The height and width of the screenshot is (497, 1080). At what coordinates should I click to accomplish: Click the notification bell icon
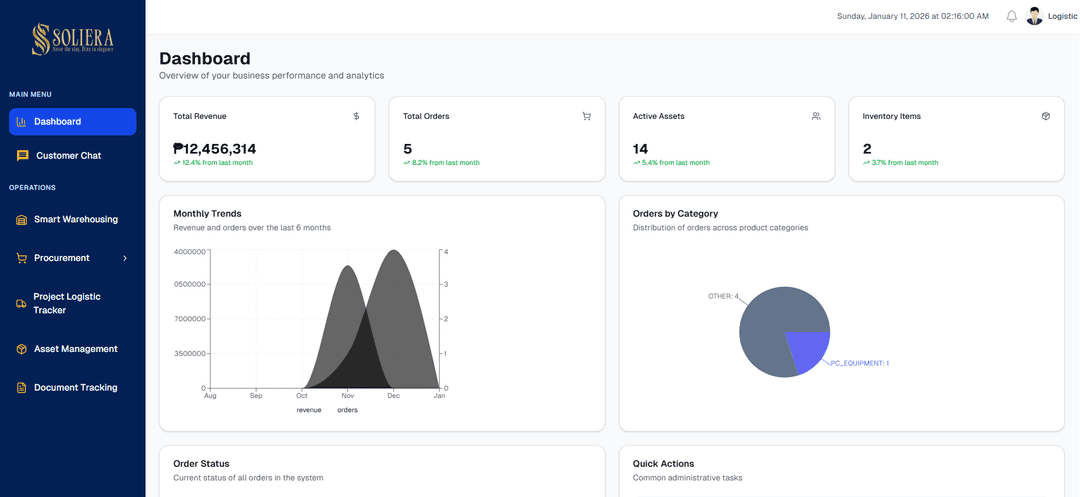1011,16
